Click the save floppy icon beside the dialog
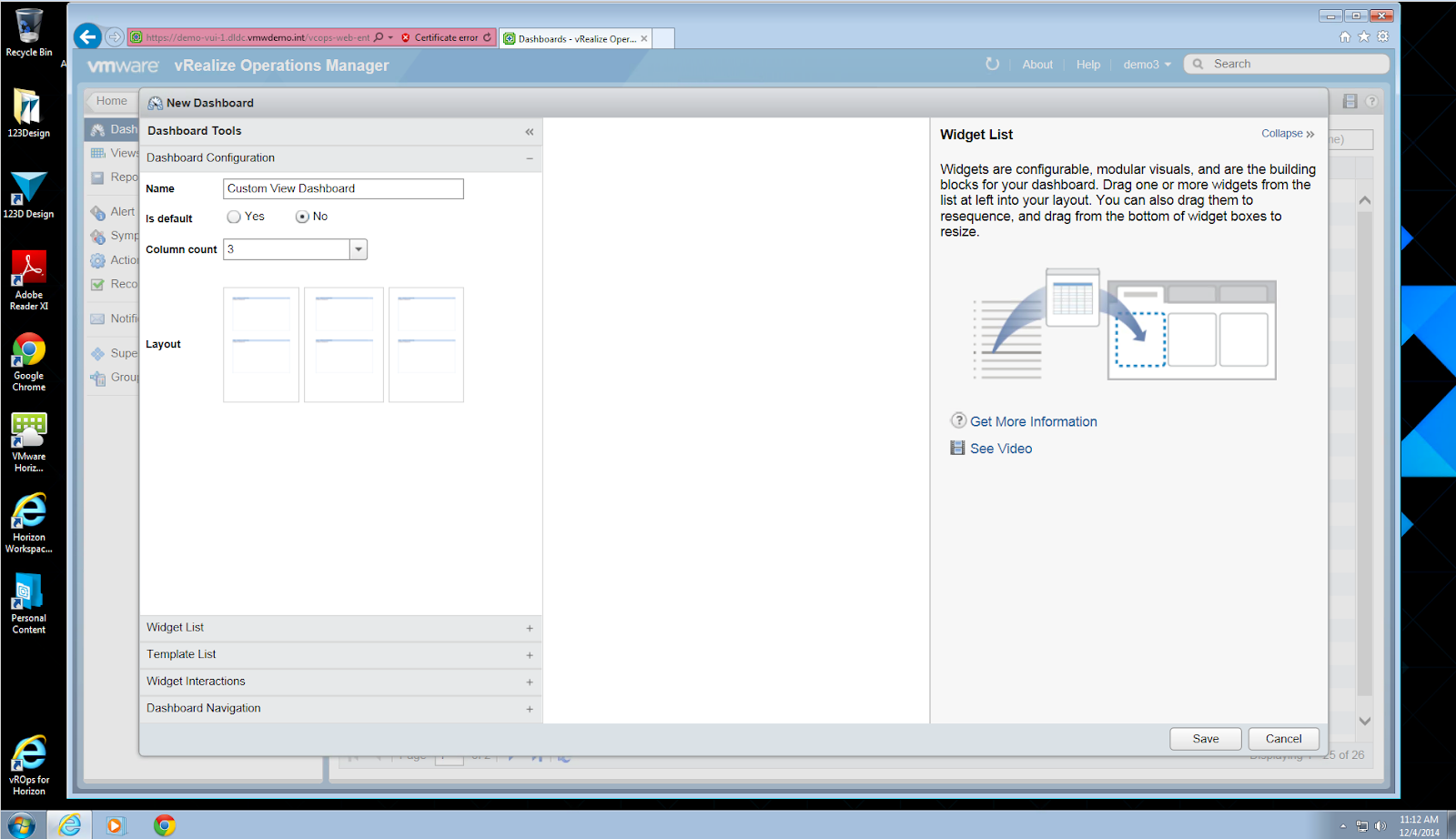This screenshot has height=839, width=1456. point(1350,101)
